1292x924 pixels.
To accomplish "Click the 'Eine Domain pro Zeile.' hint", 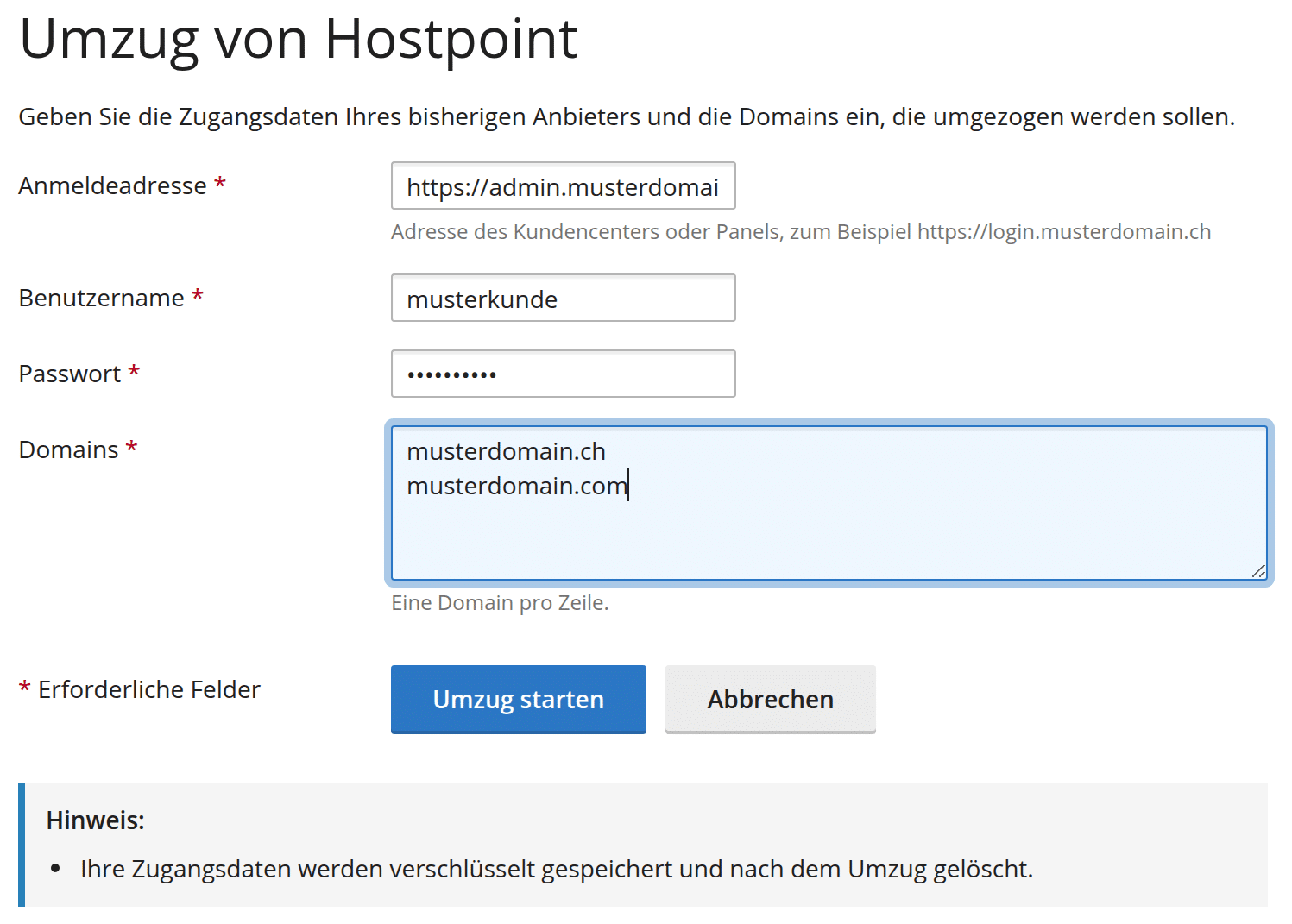I will click(500, 602).
